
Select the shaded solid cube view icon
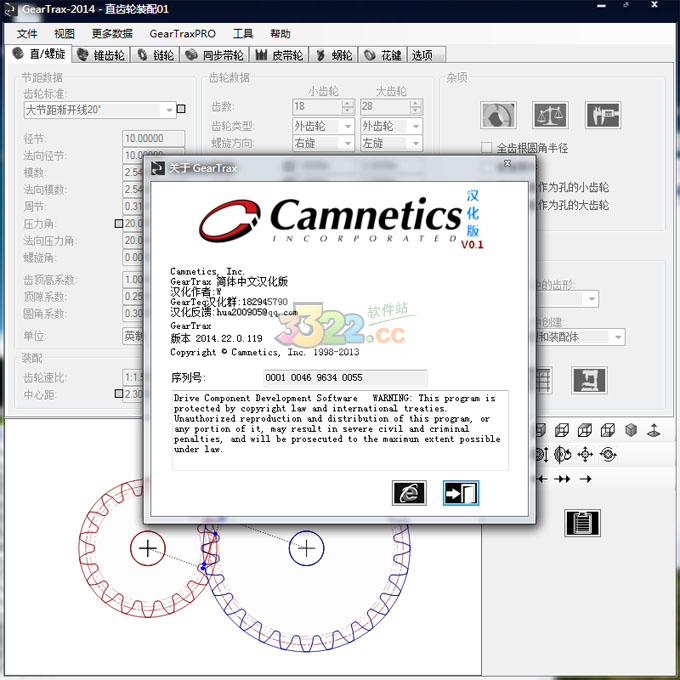pos(631,430)
